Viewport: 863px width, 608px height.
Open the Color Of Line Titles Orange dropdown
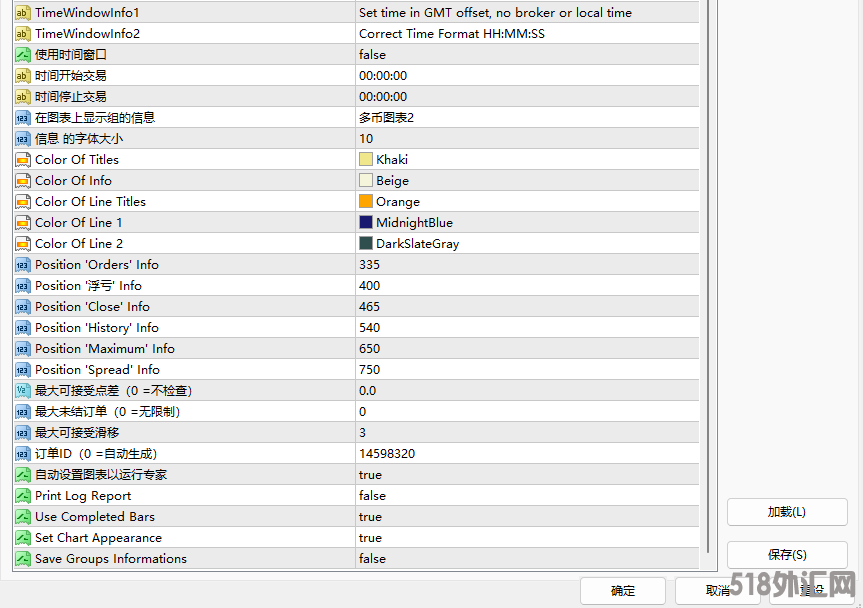point(526,202)
